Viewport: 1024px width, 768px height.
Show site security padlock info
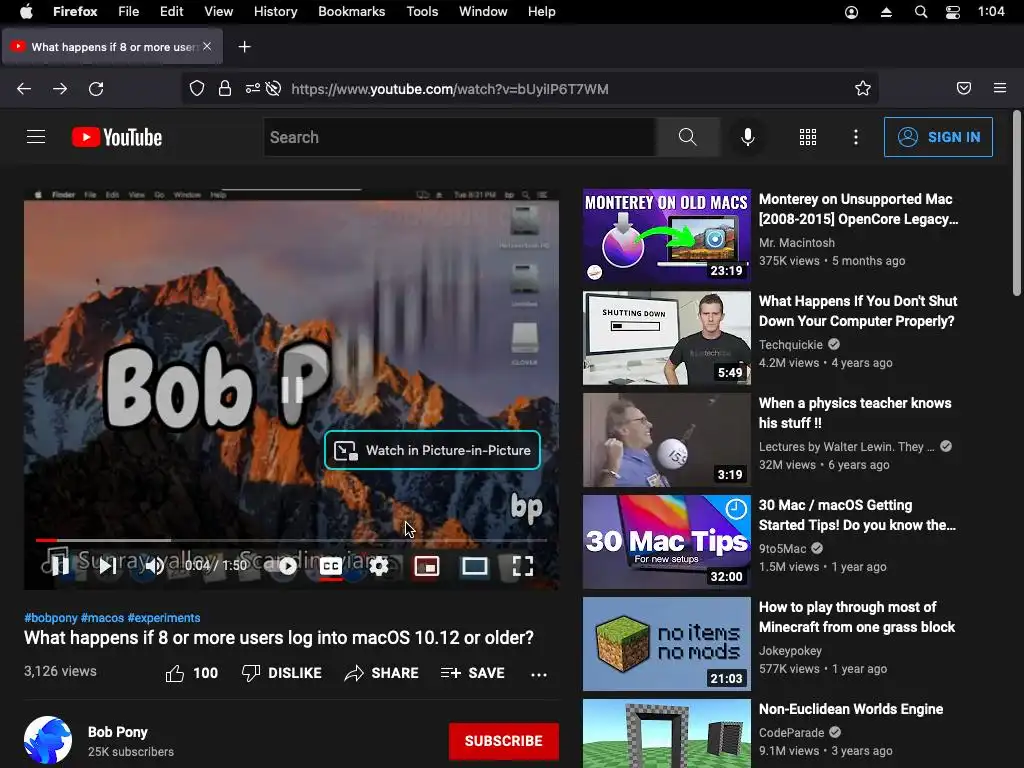225,89
